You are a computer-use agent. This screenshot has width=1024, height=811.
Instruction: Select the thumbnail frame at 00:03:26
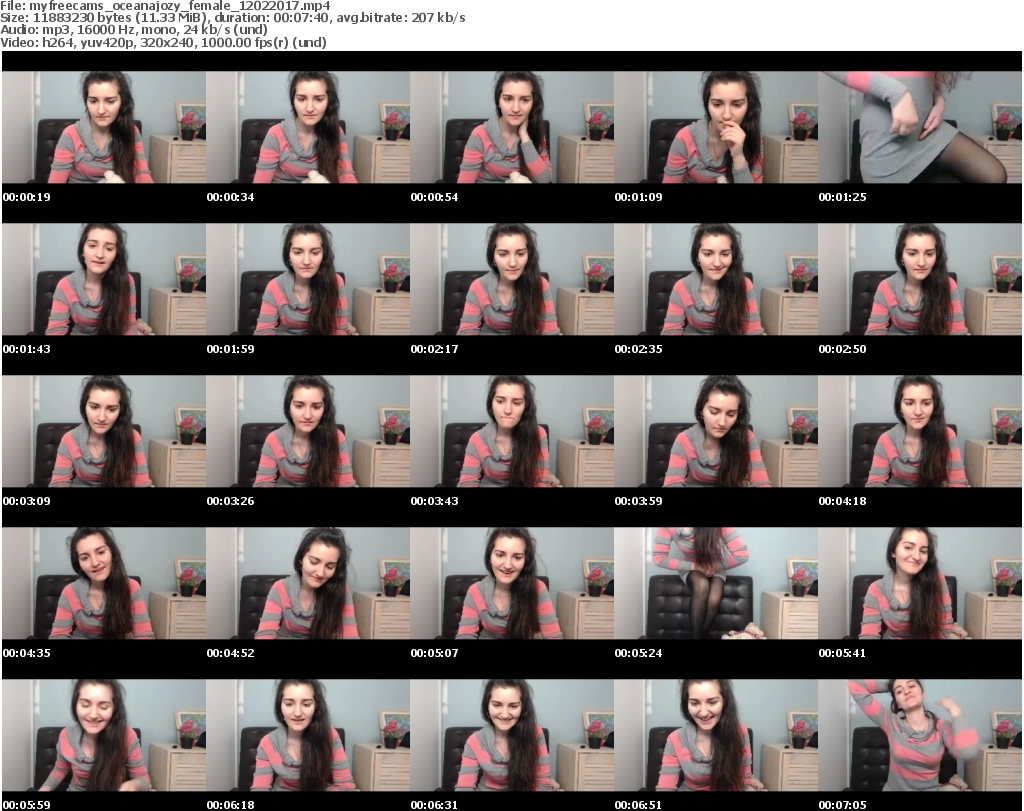point(308,431)
